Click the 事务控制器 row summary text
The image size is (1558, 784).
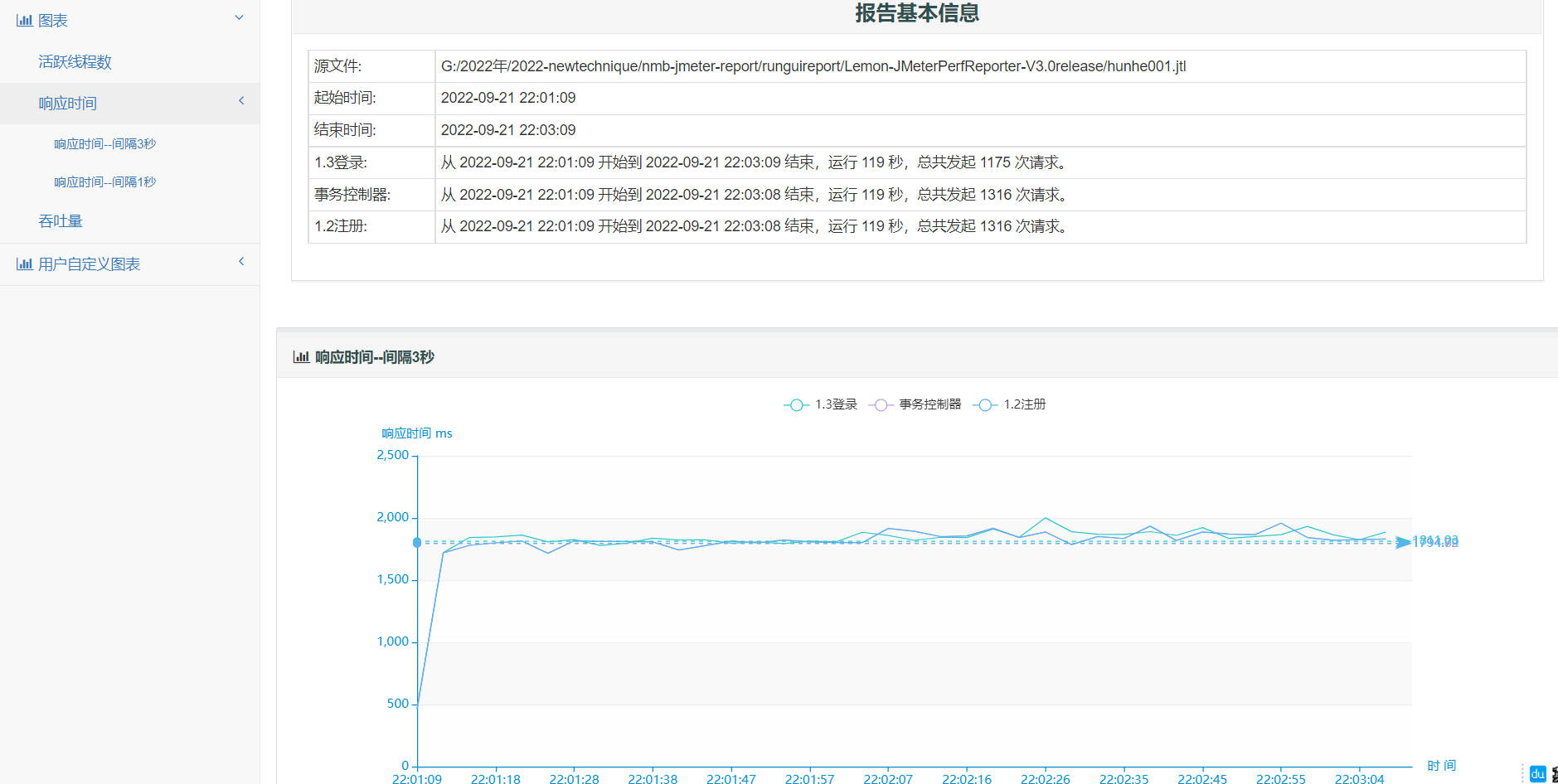tap(755, 195)
